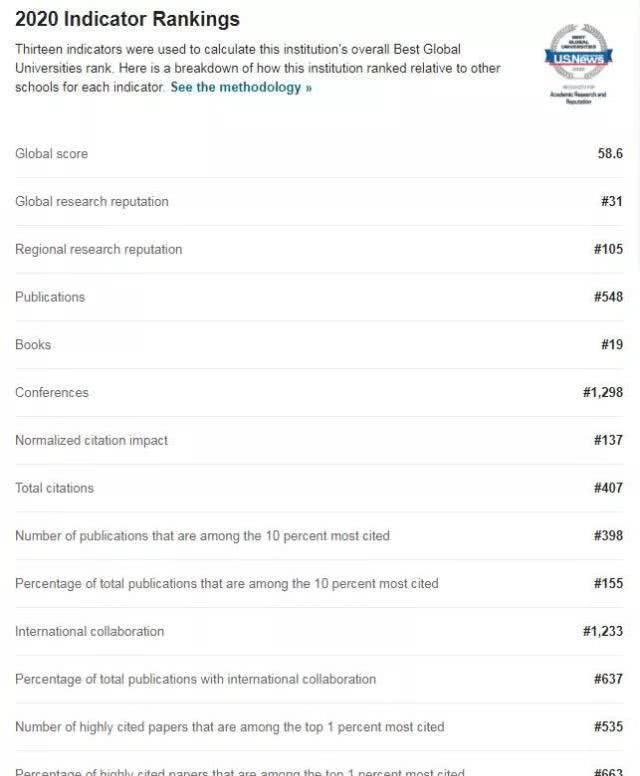Select the standalone "International collaboration" label

89,631
